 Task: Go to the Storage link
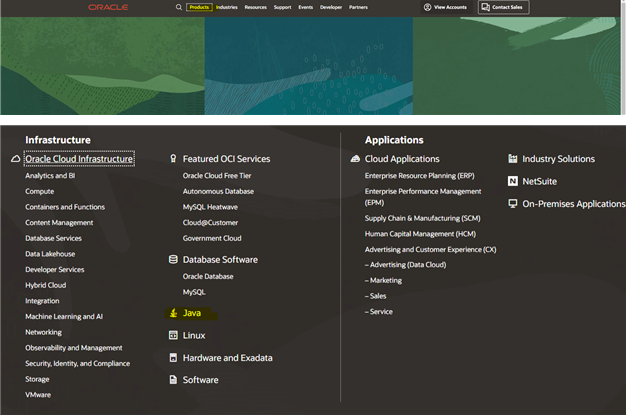pos(37,379)
